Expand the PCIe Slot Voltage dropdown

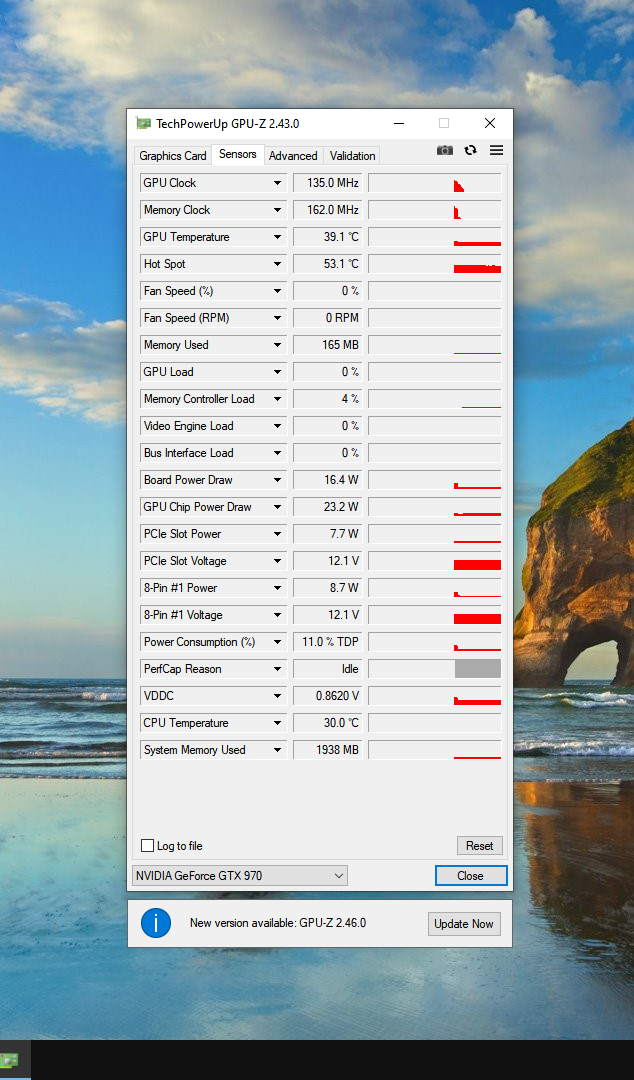coord(277,561)
